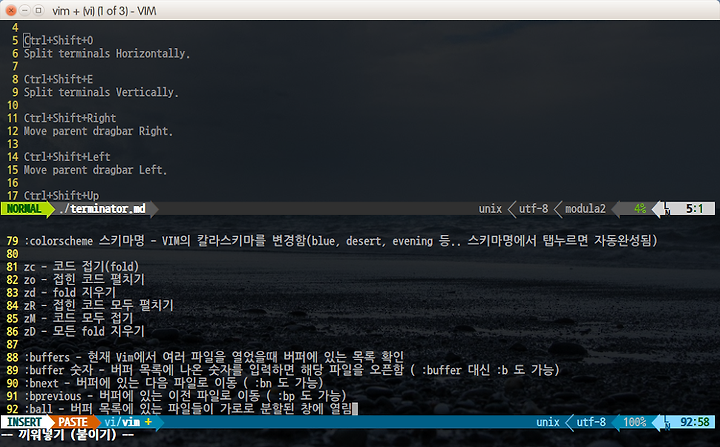This screenshot has width=720, height=447.
Task: Click line number 87 in bottom pane
Action: (12, 344)
